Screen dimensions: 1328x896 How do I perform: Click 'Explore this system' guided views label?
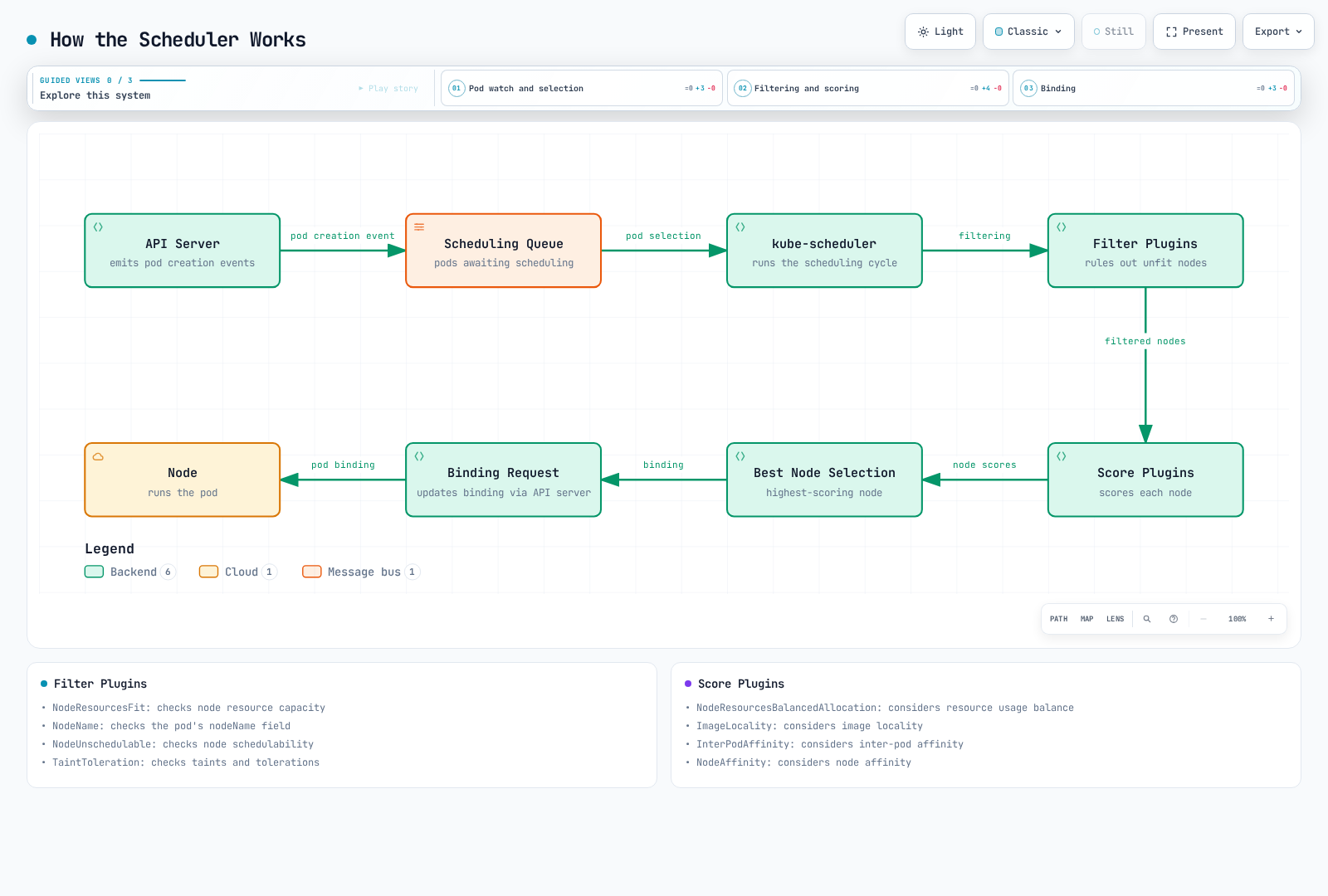click(x=95, y=95)
